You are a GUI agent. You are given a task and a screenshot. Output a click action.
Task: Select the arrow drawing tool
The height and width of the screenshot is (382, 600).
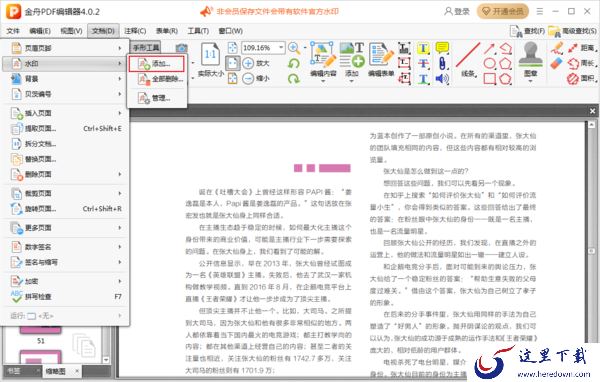489,48
